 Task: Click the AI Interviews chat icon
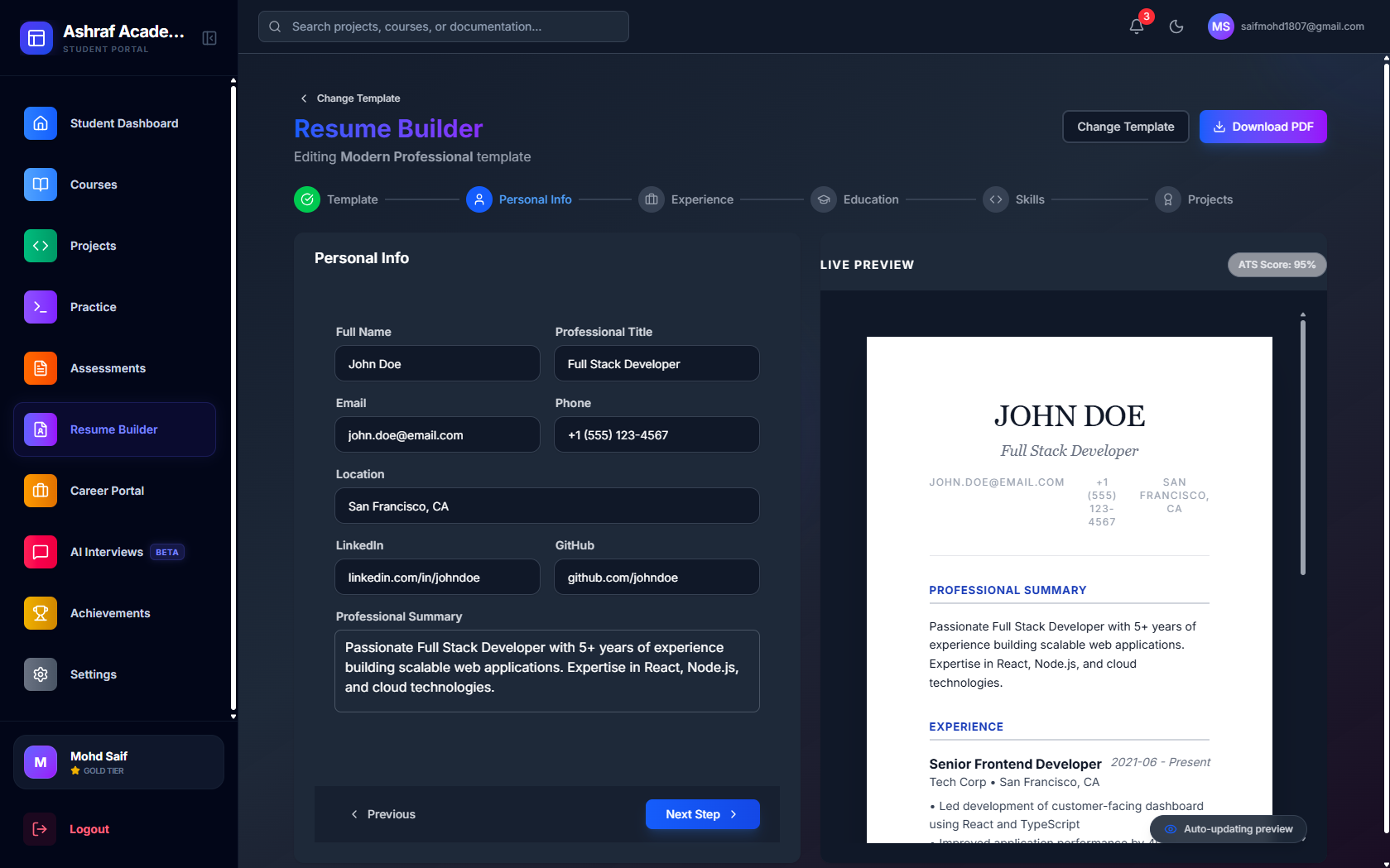click(41, 552)
